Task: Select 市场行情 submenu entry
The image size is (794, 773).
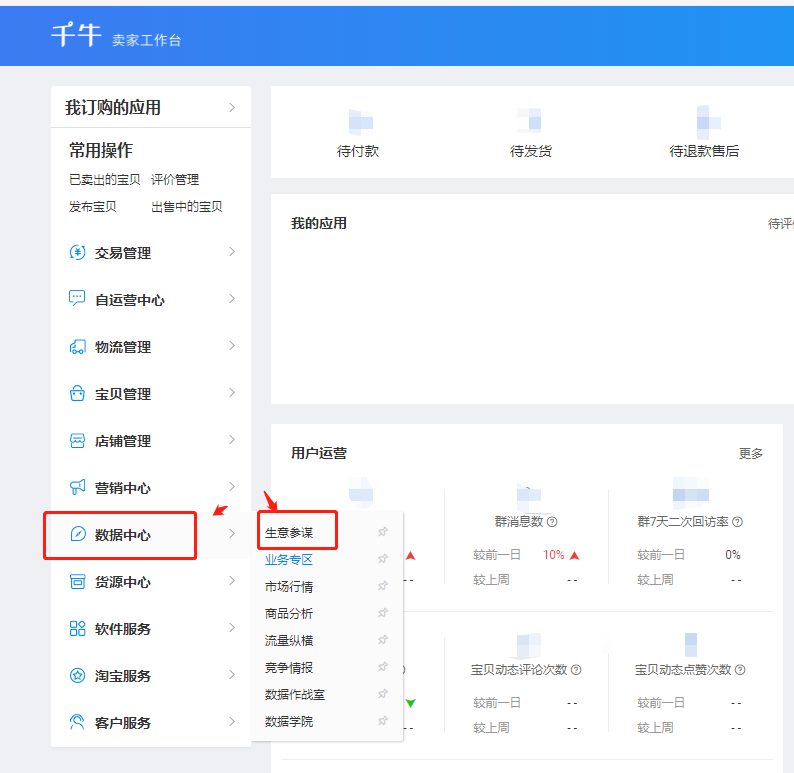Action: (289, 587)
